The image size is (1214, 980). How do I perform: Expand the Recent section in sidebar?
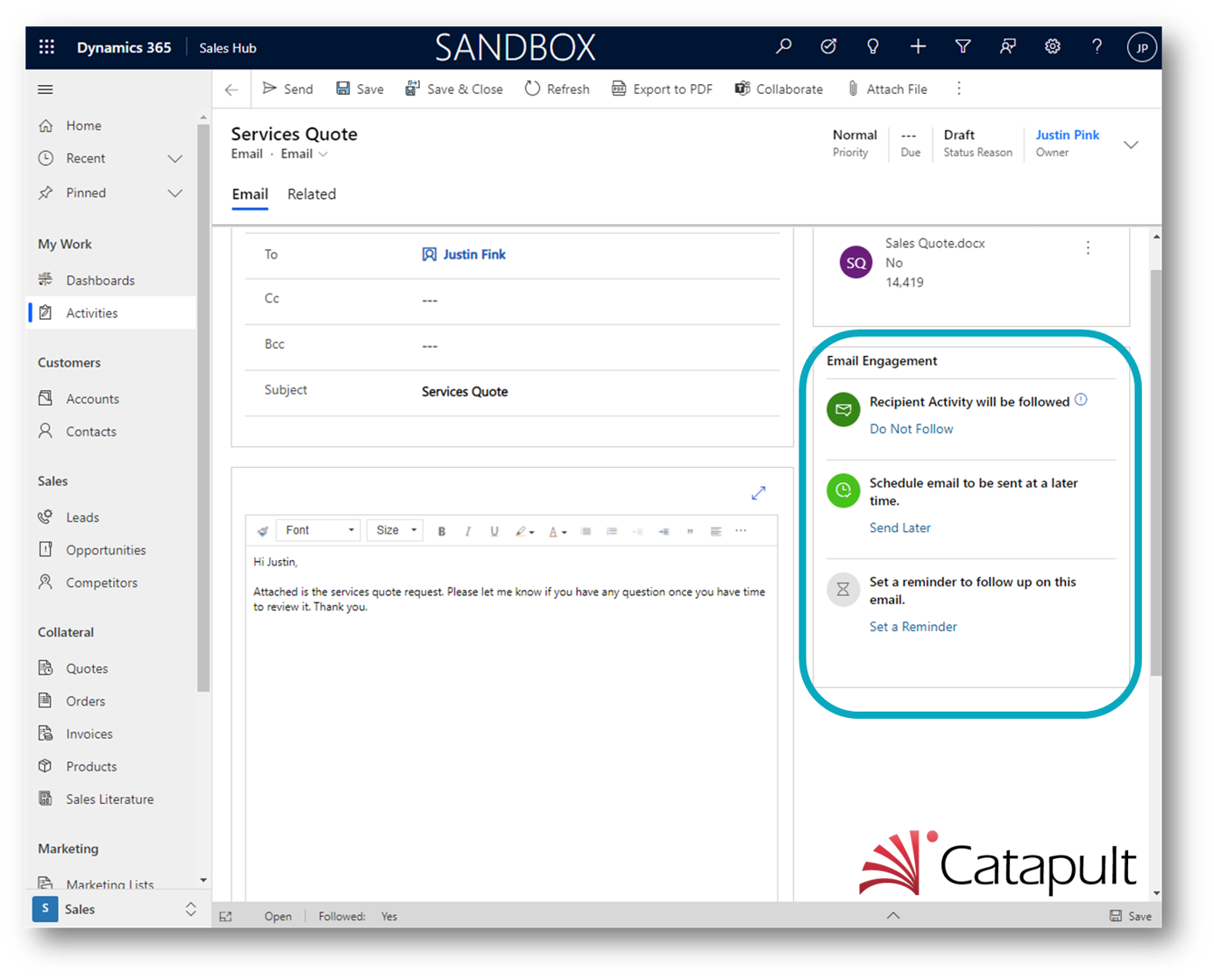click(x=174, y=159)
